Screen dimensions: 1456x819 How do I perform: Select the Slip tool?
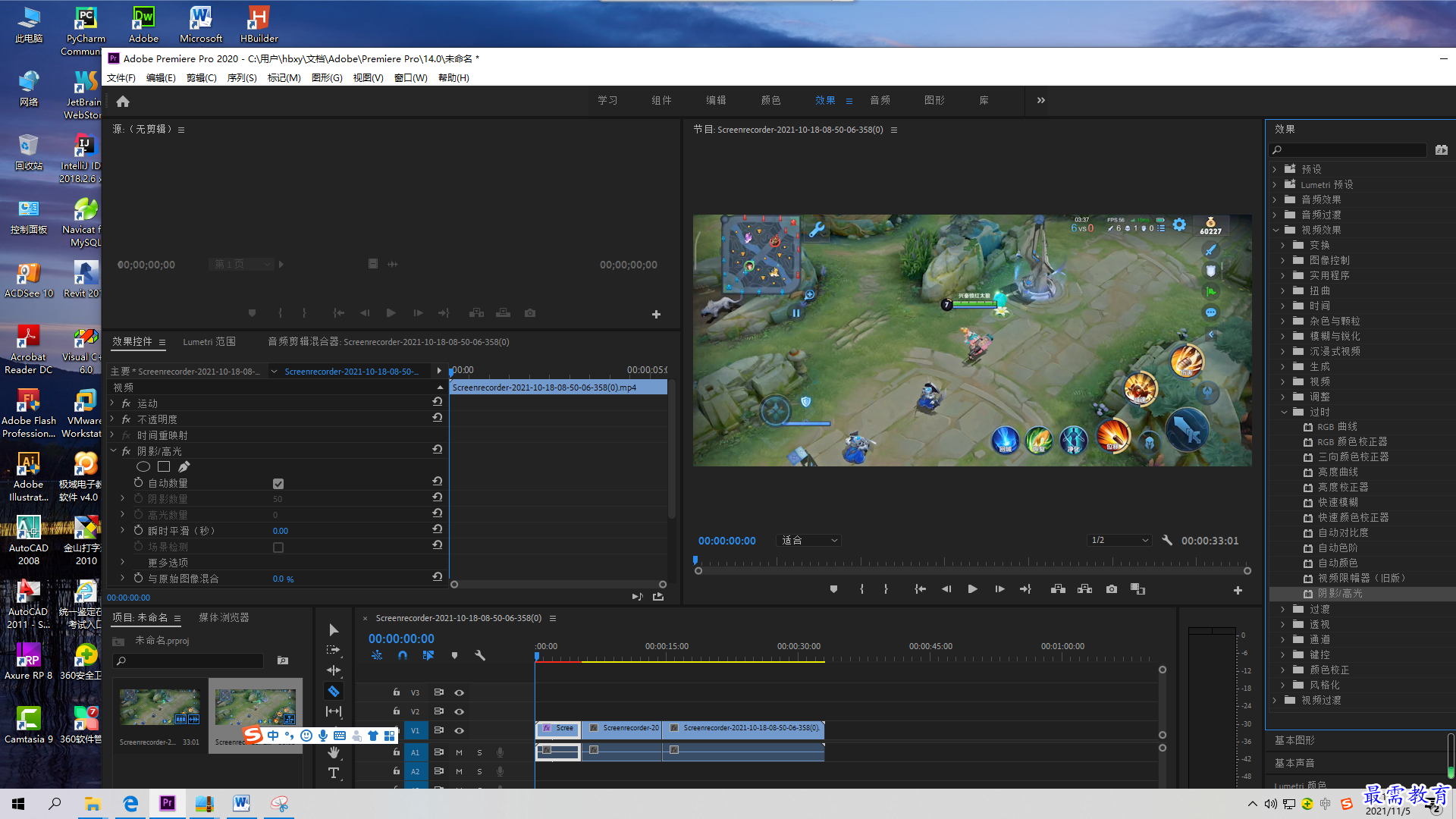pyautogui.click(x=334, y=711)
